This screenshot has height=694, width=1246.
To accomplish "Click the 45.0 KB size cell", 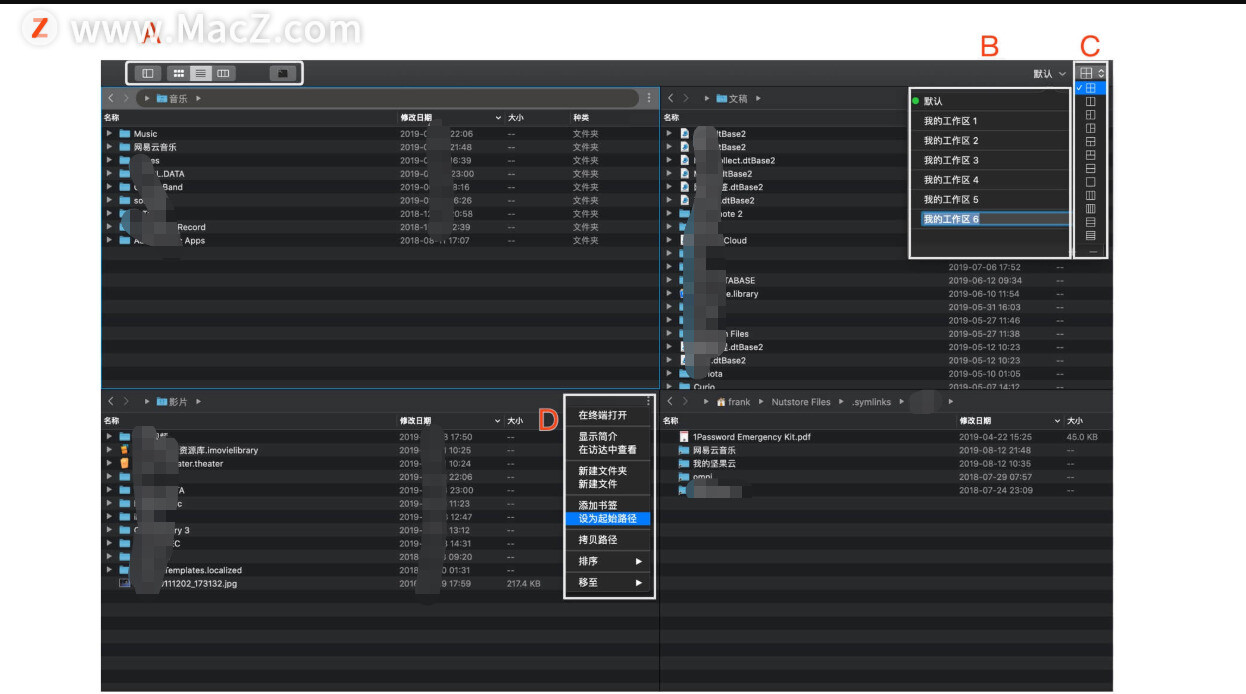I will (1082, 437).
